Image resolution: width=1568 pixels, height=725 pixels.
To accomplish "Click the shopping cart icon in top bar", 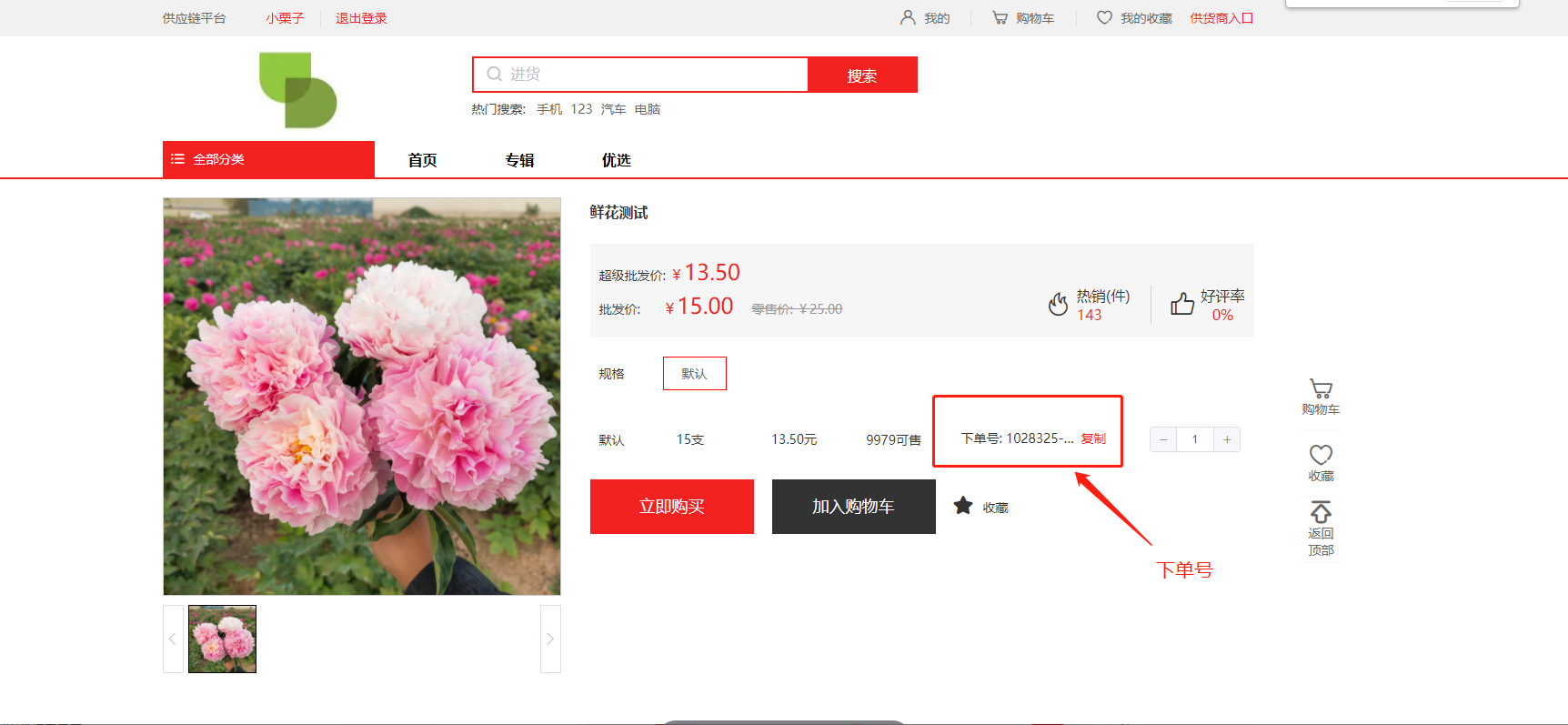I will pyautogui.click(x=1000, y=18).
